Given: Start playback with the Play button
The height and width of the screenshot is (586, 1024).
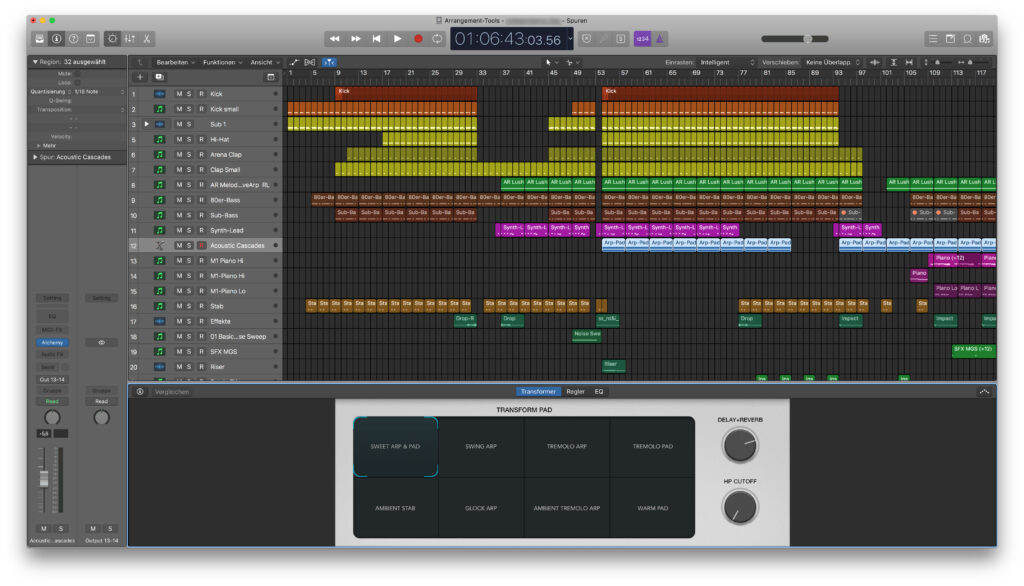Looking at the screenshot, I should pyautogui.click(x=397, y=39).
